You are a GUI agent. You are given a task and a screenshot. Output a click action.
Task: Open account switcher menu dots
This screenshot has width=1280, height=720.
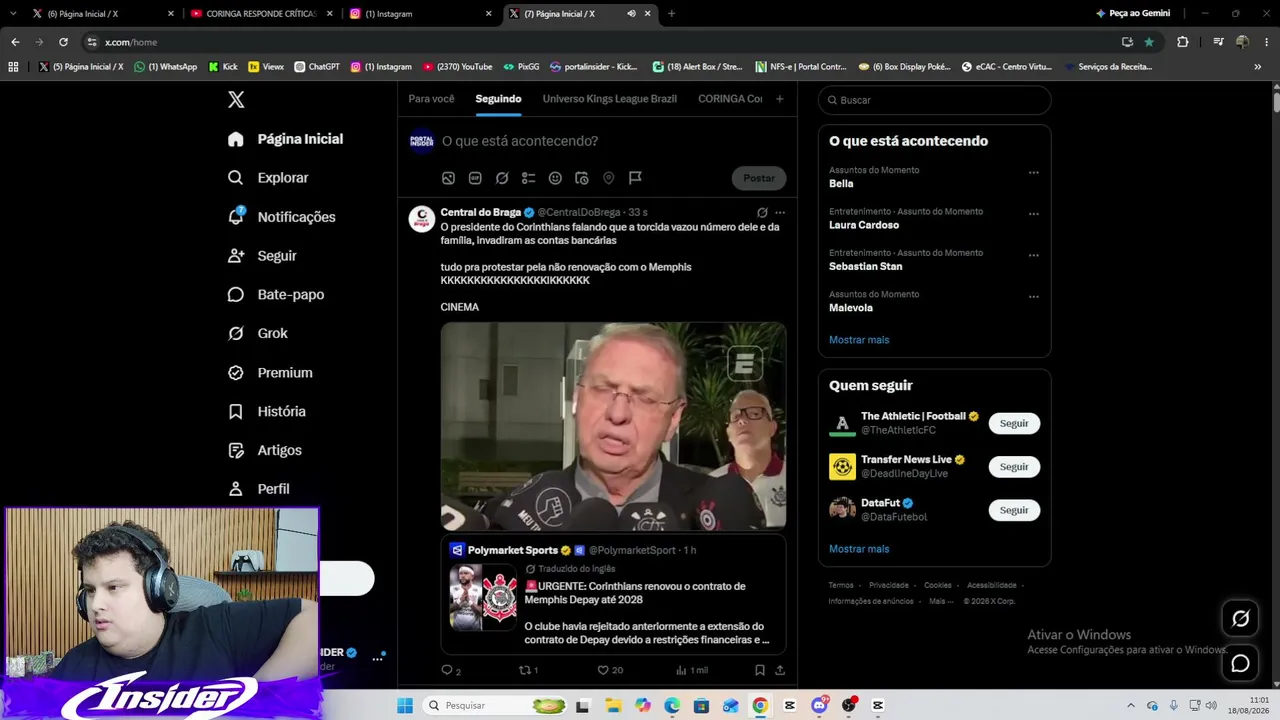377,658
